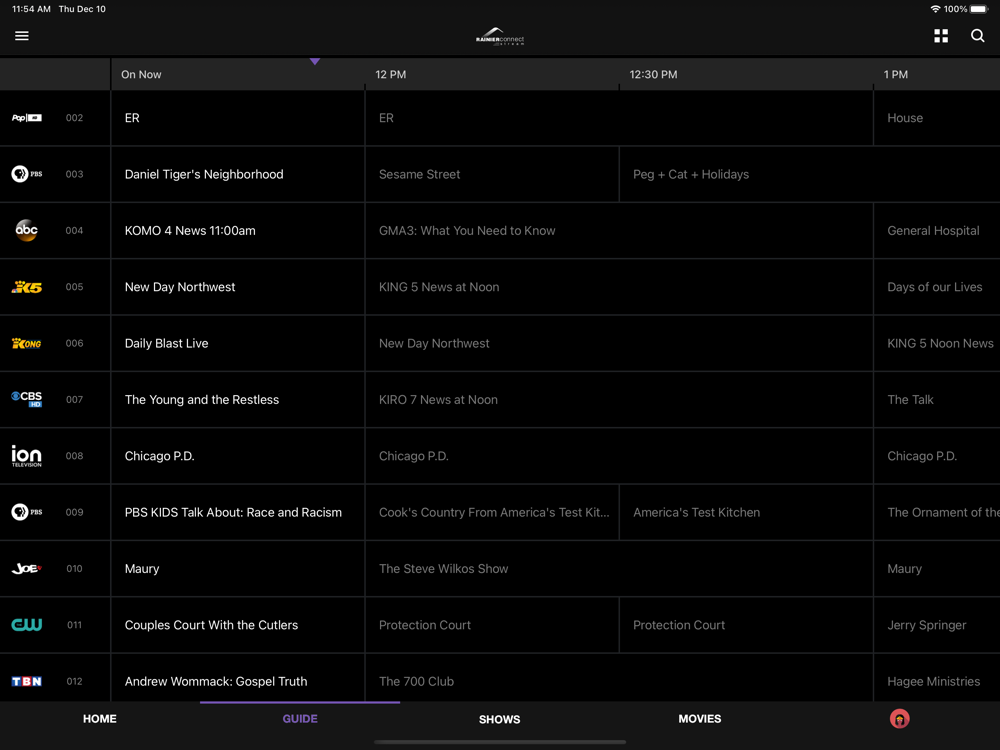Open Days of our Lives
Viewport: 1000px width, 750px height.
pyautogui.click(x=937, y=287)
